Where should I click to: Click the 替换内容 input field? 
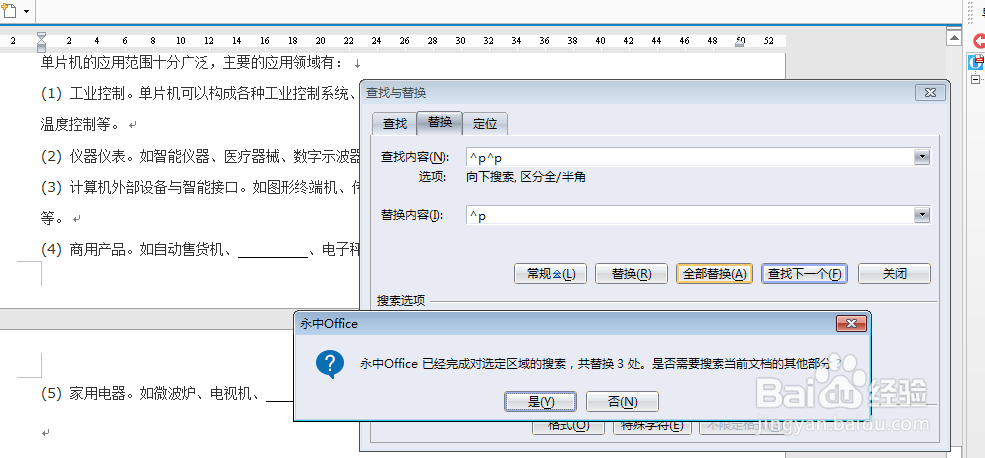click(689, 215)
